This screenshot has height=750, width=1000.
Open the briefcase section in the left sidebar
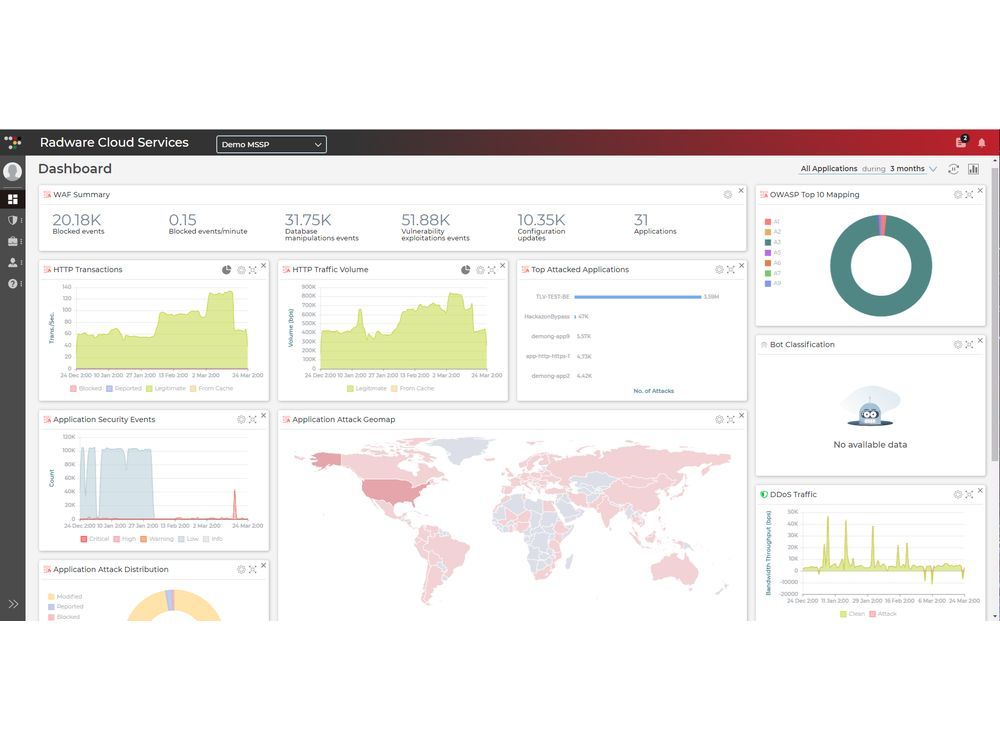13,241
